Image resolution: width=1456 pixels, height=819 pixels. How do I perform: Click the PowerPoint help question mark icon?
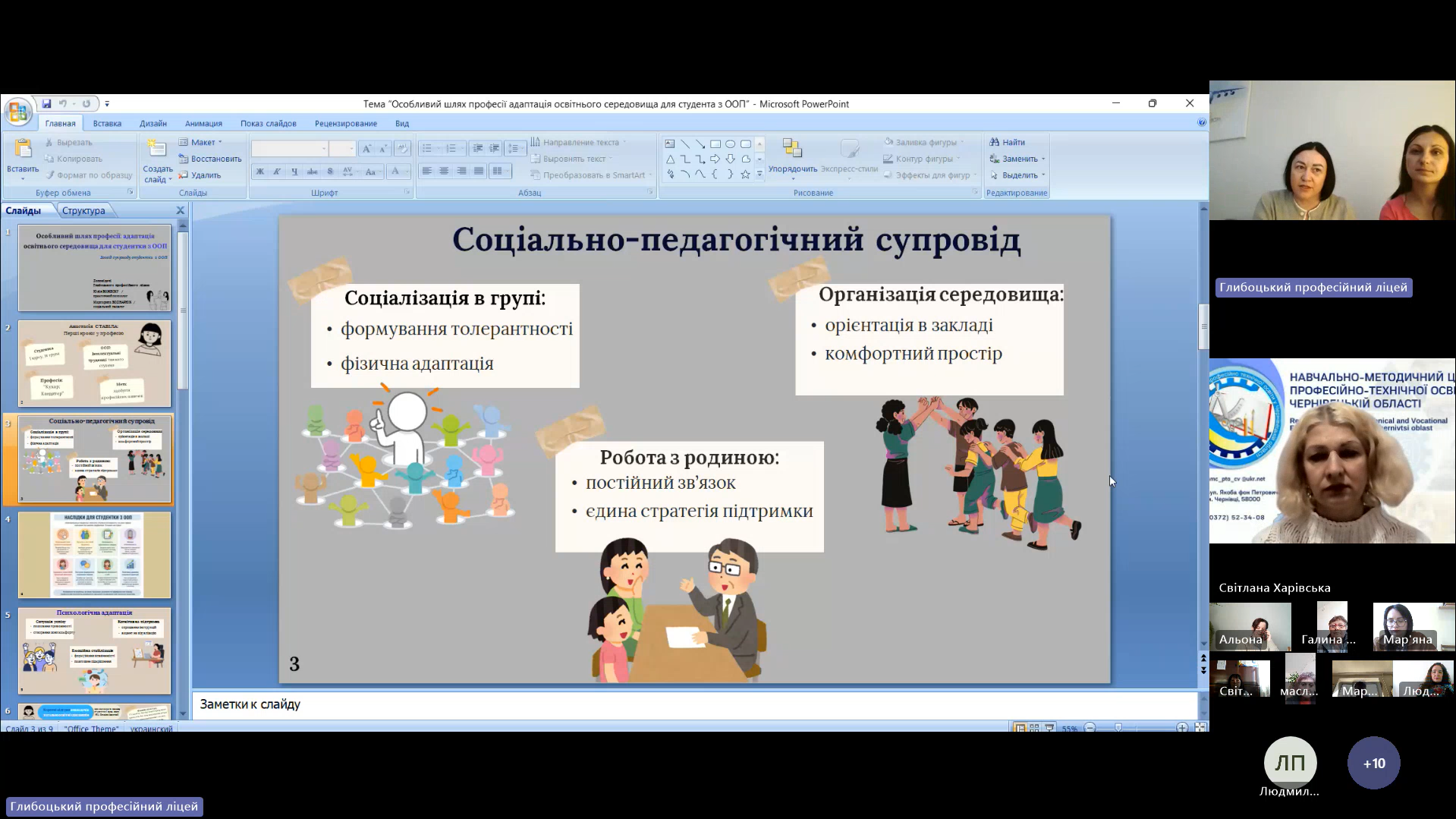click(1201, 123)
